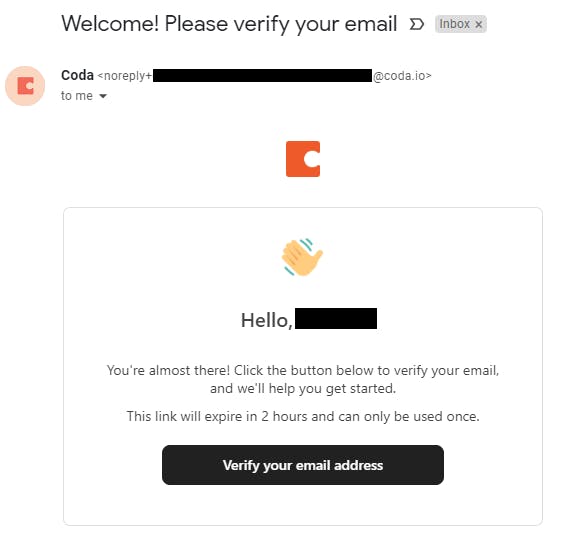Expand the "to me" recipient details arrow

103,96
